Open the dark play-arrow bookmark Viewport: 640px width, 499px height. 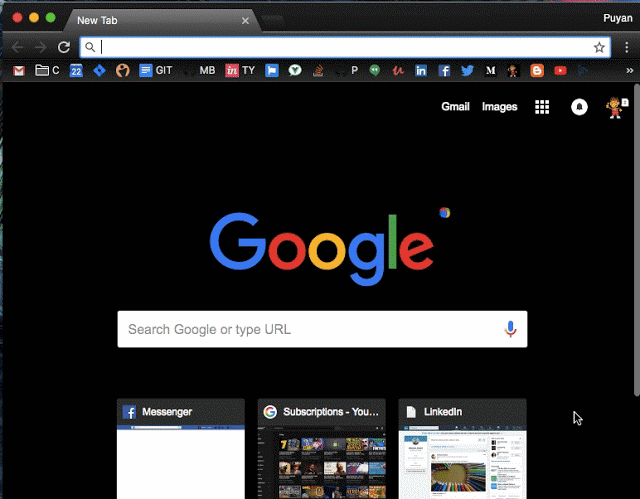(x=583, y=71)
